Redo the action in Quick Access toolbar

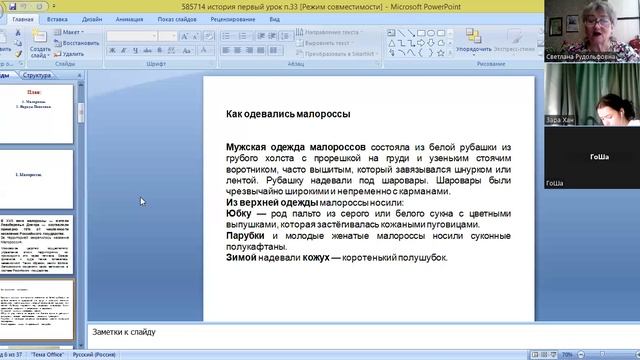click(39, 7)
